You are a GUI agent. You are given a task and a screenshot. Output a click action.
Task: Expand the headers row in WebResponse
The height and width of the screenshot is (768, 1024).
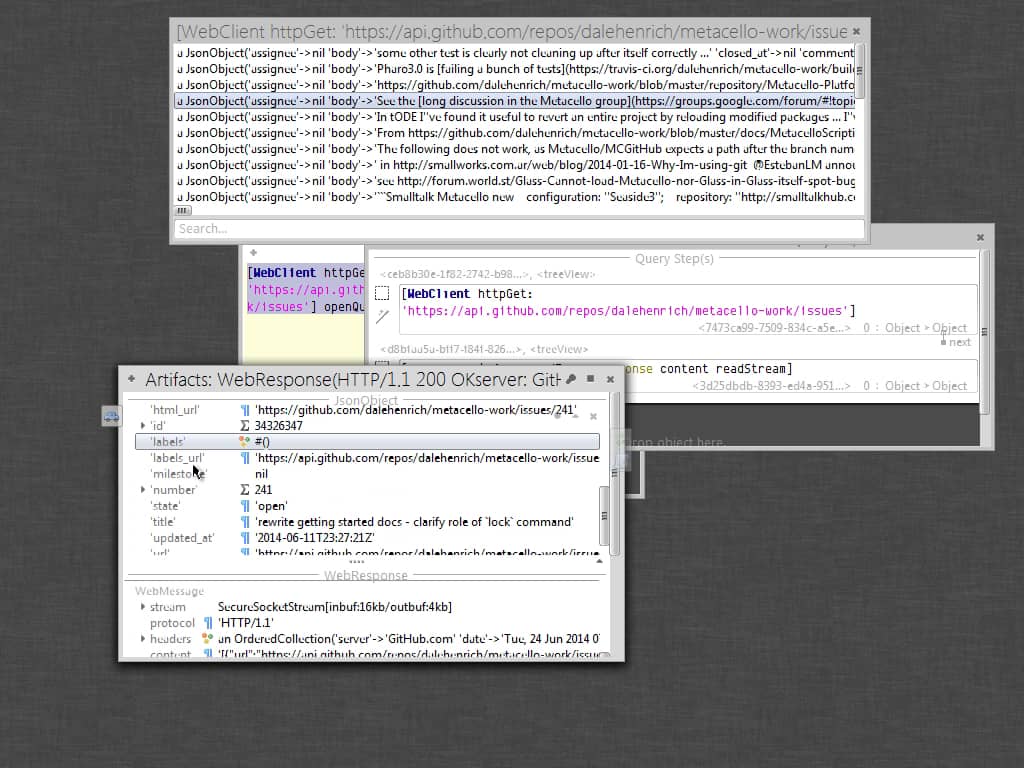tap(143, 639)
